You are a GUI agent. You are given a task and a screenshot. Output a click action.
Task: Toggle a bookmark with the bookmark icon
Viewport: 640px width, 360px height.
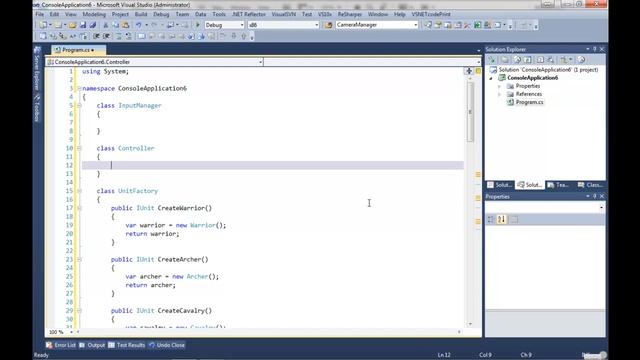[141, 36]
